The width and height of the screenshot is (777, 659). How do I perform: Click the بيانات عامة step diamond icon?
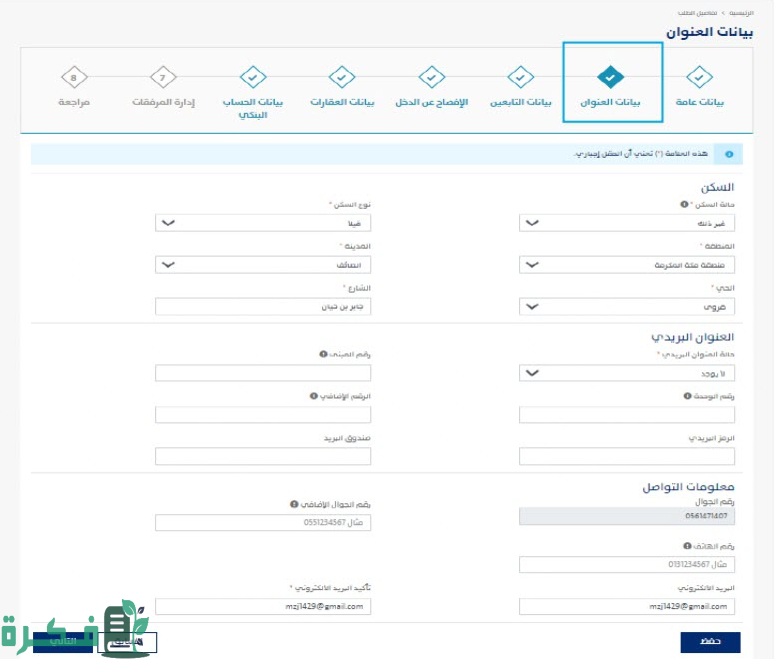coord(699,77)
